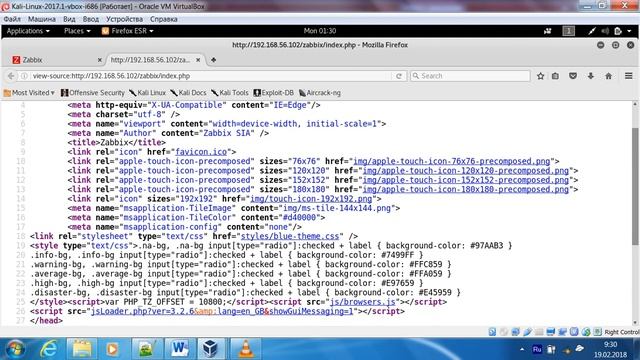Viewport: 640px width, 360px height.
Task: Focus the Firefox Search box
Action: point(470,76)
